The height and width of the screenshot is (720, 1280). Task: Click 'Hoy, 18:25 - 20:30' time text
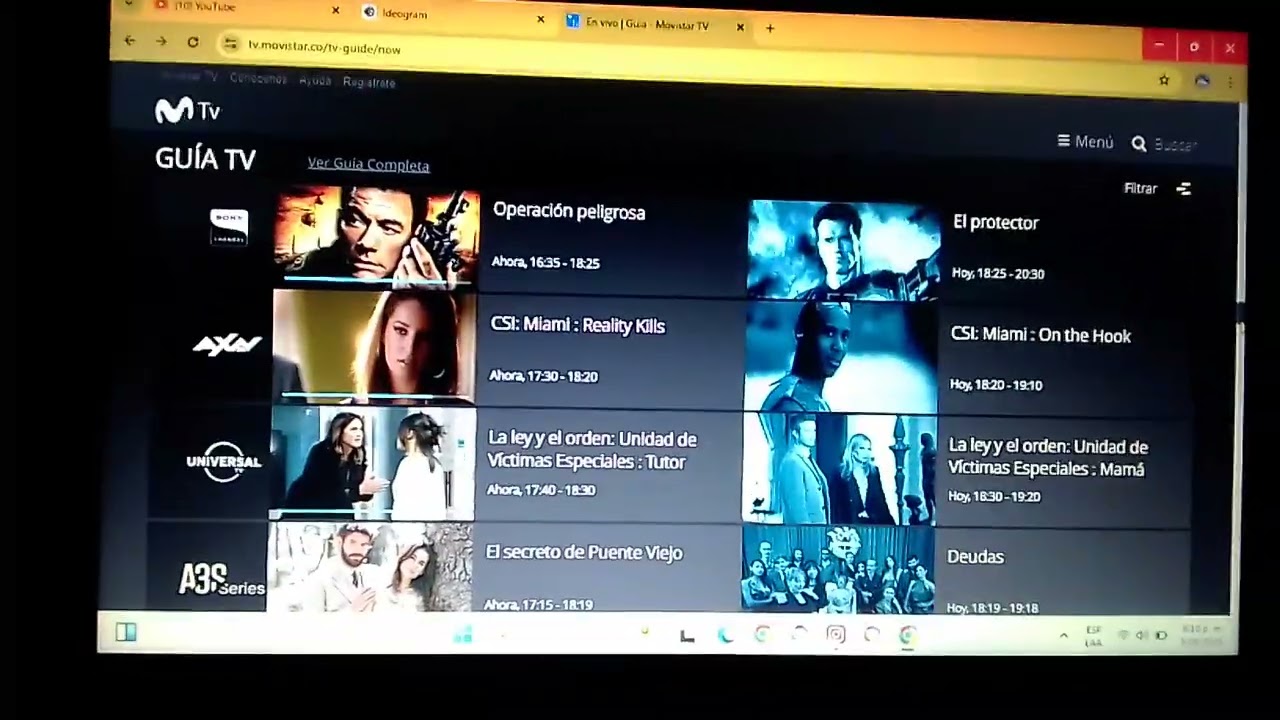coord(998,273)
